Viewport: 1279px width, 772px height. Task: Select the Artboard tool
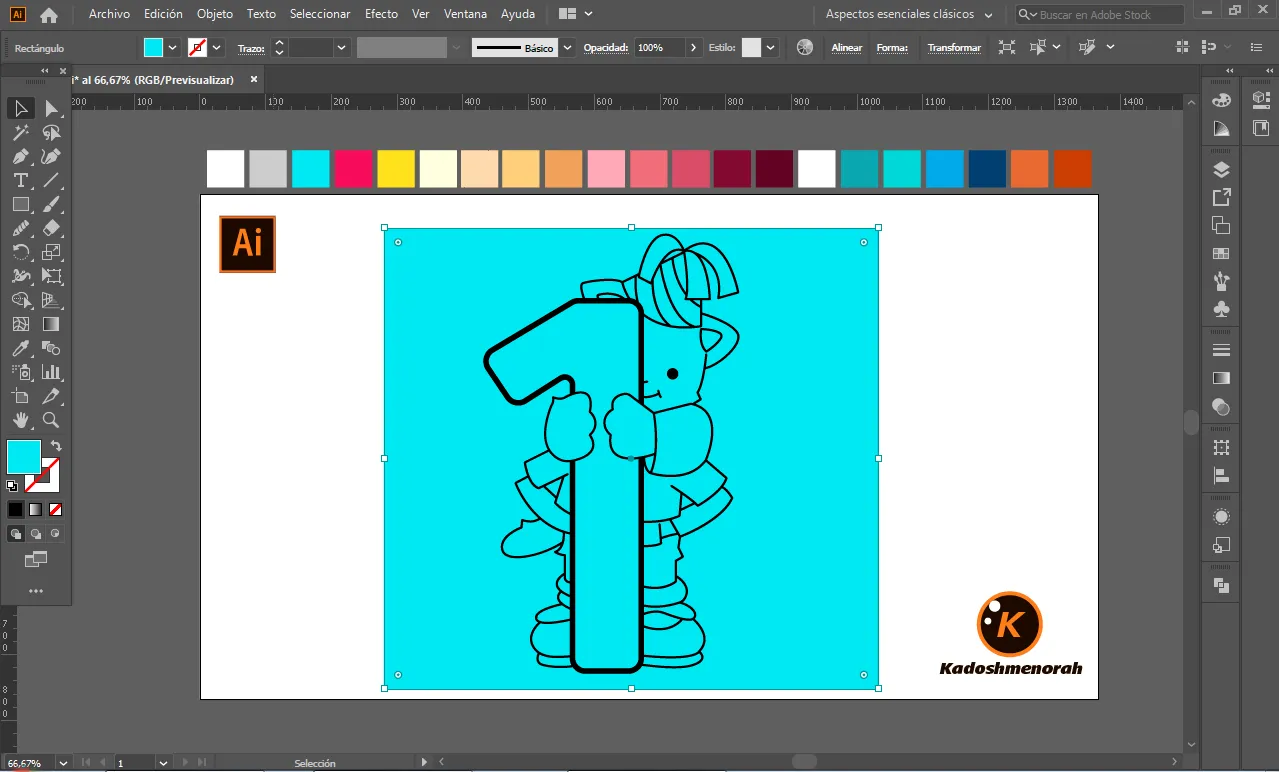[20, 396]
